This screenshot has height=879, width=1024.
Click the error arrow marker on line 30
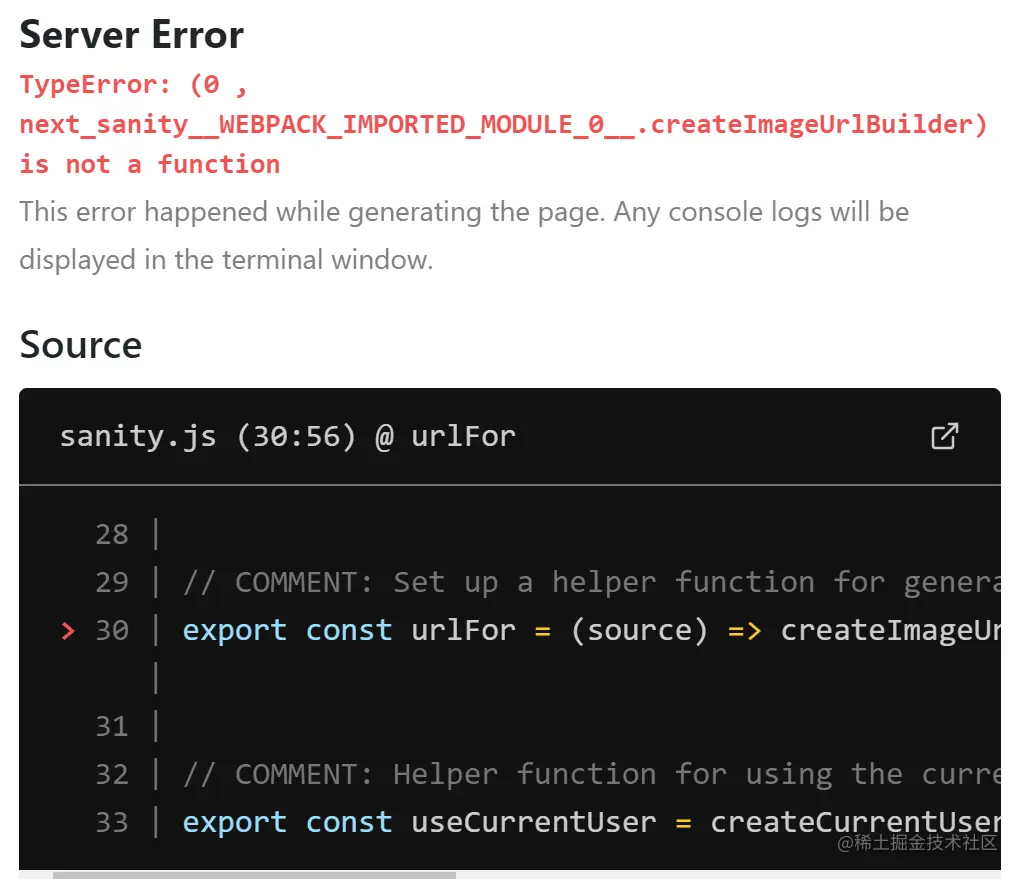coord(68,631)
